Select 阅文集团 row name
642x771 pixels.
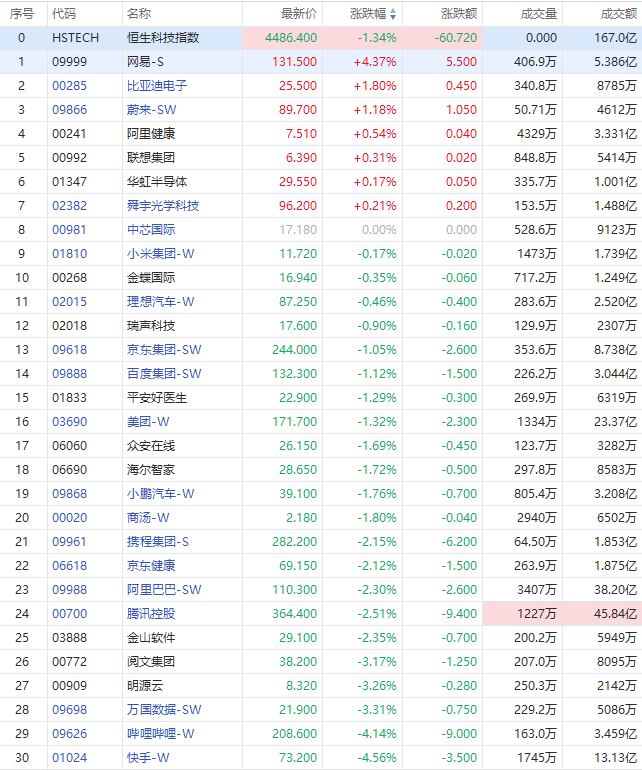tap(151, 662)
